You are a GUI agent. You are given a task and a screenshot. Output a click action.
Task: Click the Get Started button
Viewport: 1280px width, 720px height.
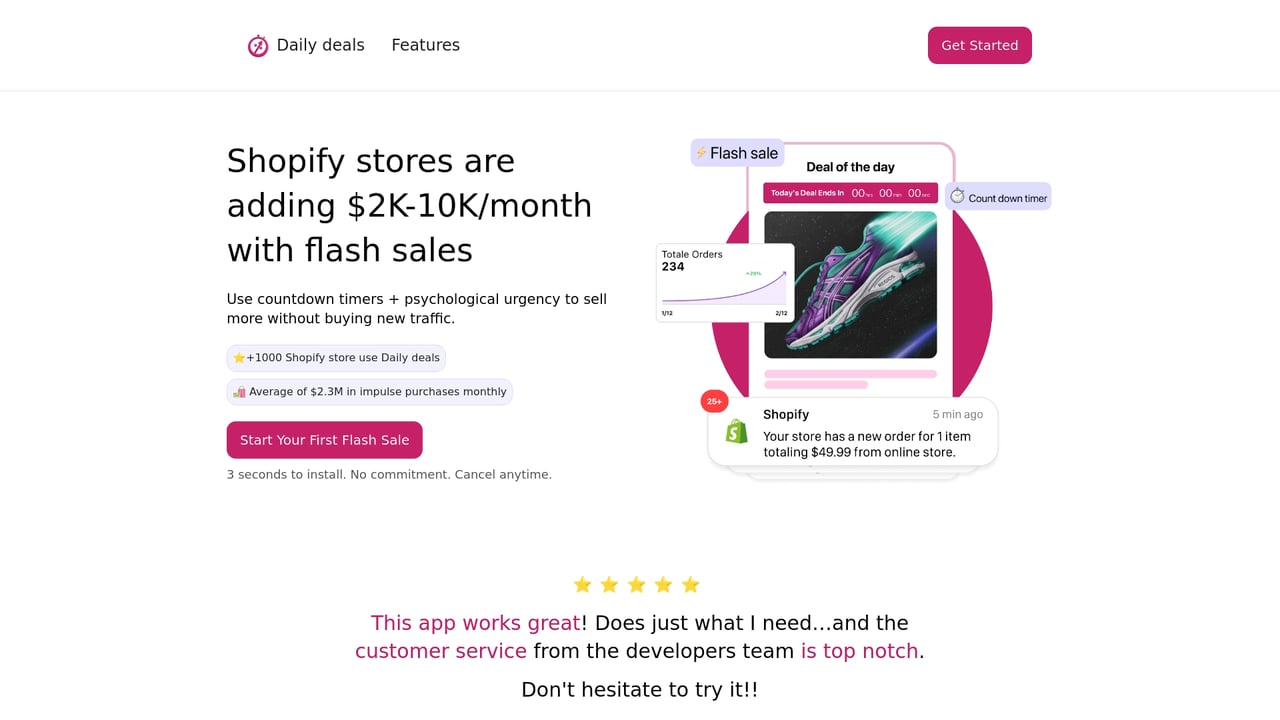tap(979, 45)
